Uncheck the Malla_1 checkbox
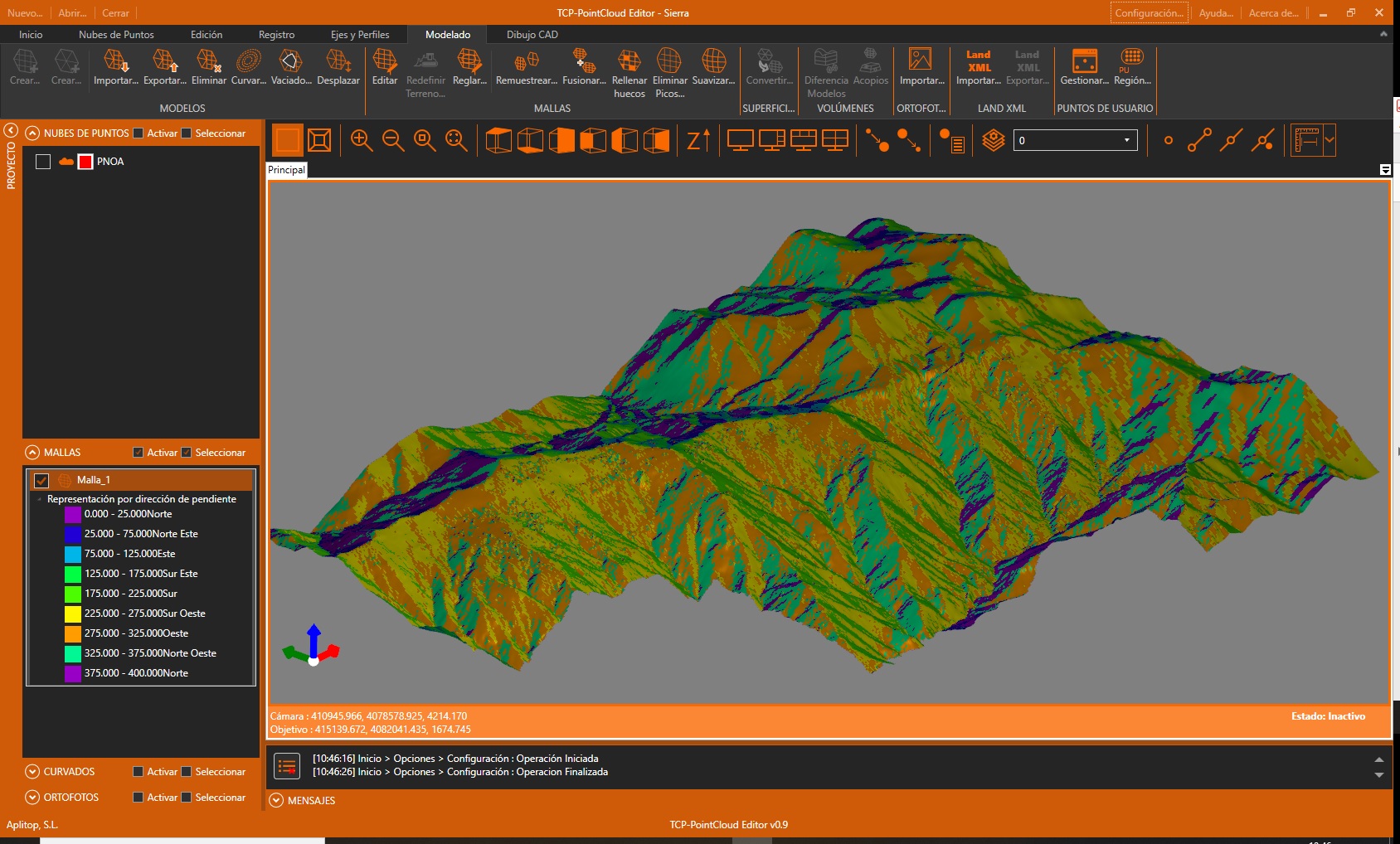This screenshot has height=844, width=1400. [41, 481]
